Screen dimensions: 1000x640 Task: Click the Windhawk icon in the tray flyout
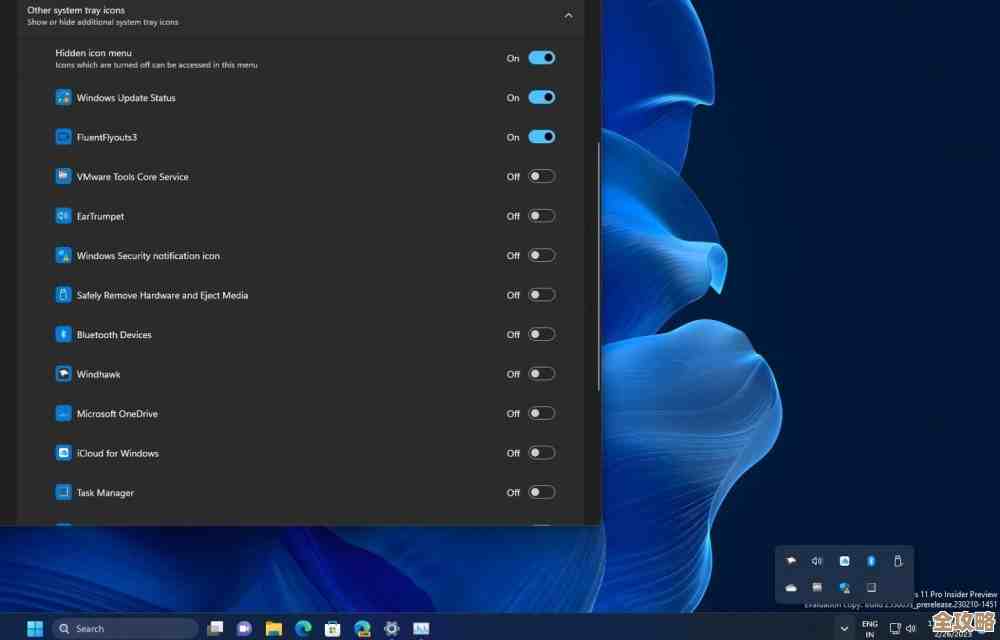tap(791, 561)
